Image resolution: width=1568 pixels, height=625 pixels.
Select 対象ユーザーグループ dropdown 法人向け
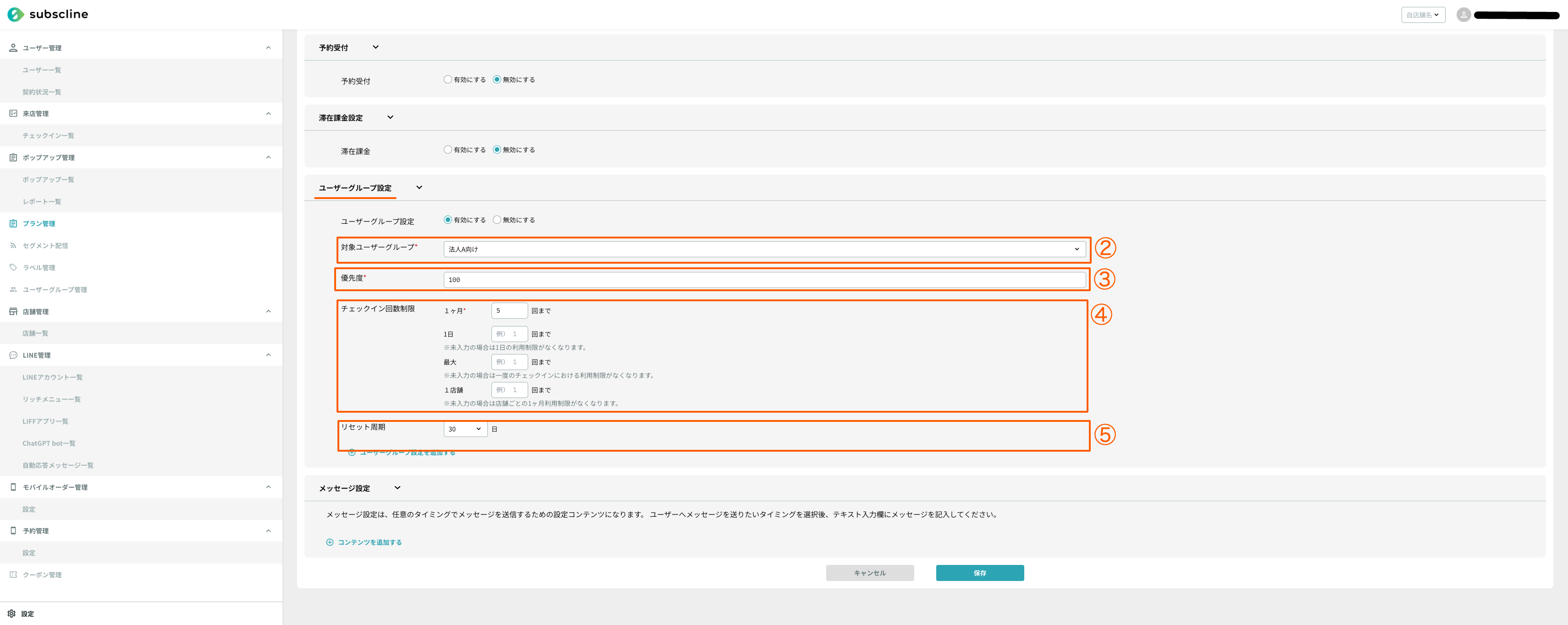[x=762, y=248]
